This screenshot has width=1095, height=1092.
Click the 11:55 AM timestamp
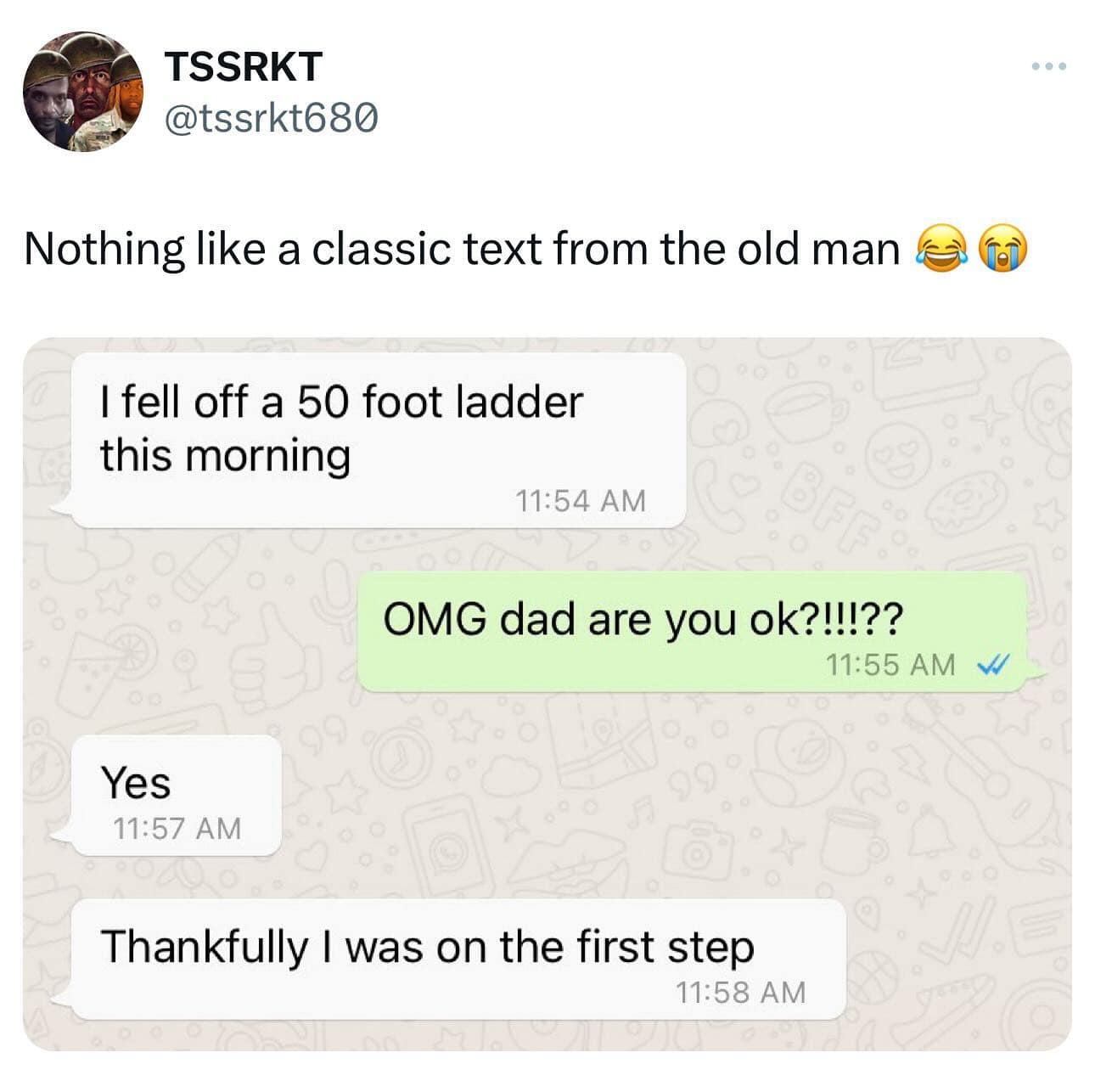click(890, 664)
